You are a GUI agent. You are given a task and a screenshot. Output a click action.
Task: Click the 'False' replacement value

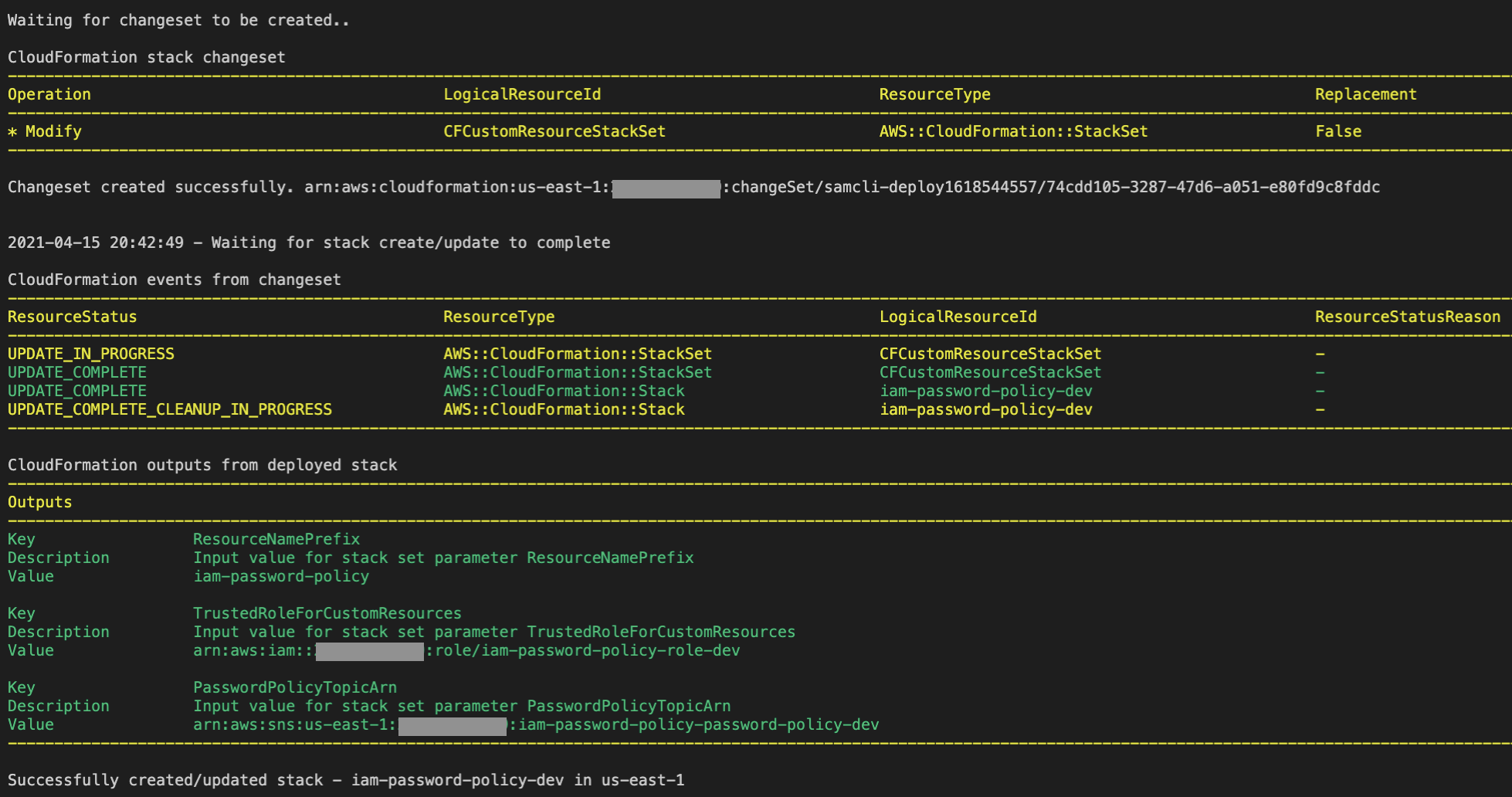pyautogui.click(x=1338, y=131)
